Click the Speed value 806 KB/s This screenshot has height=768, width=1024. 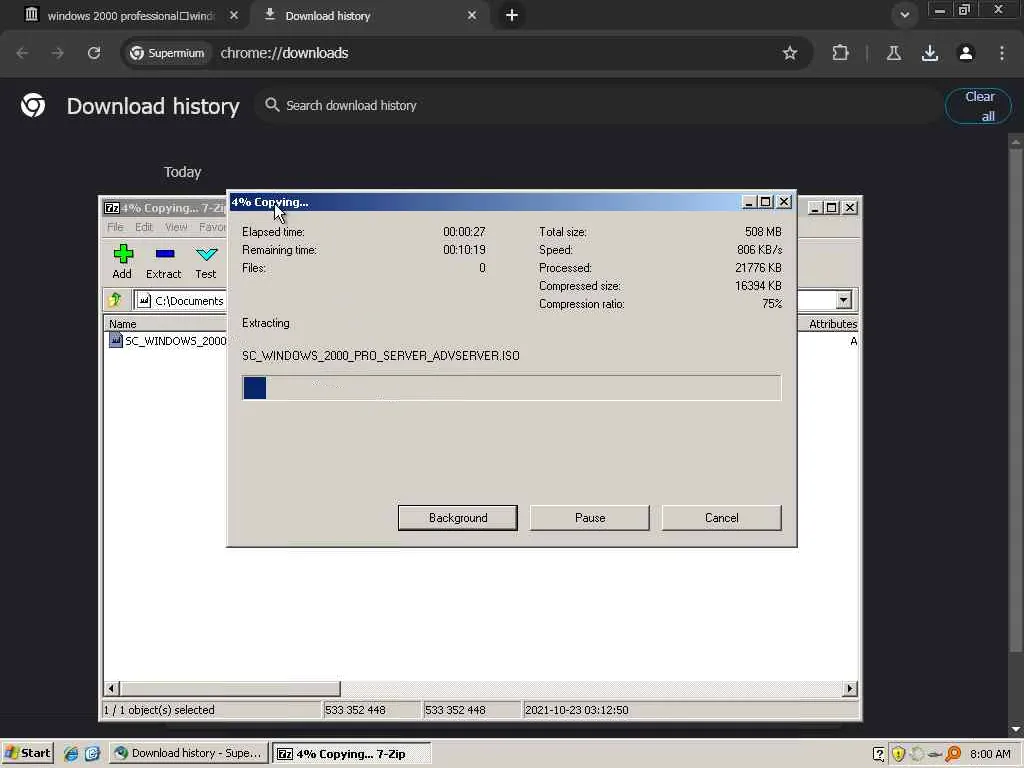click(760, 250)
